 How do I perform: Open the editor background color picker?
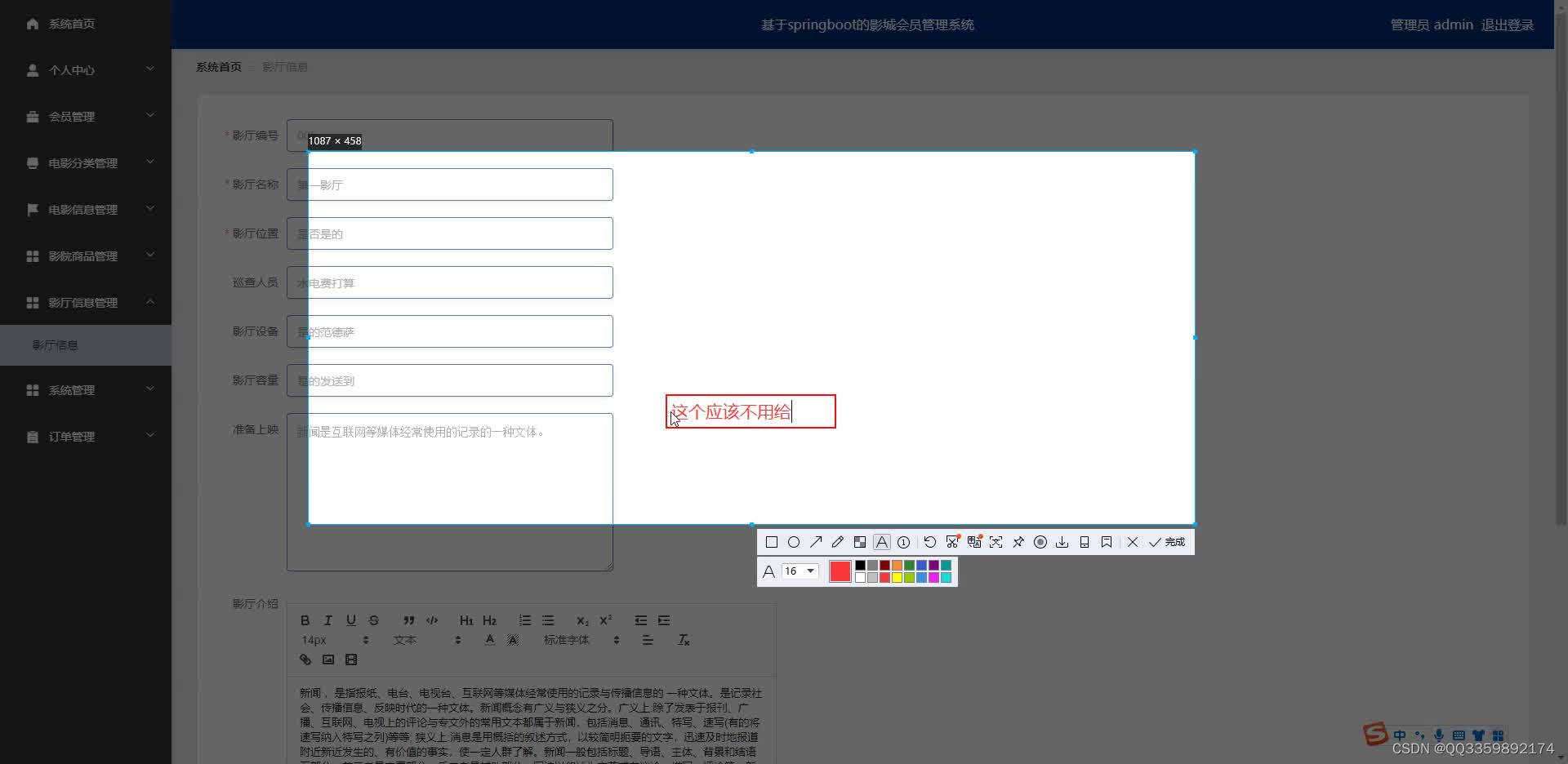512,640
